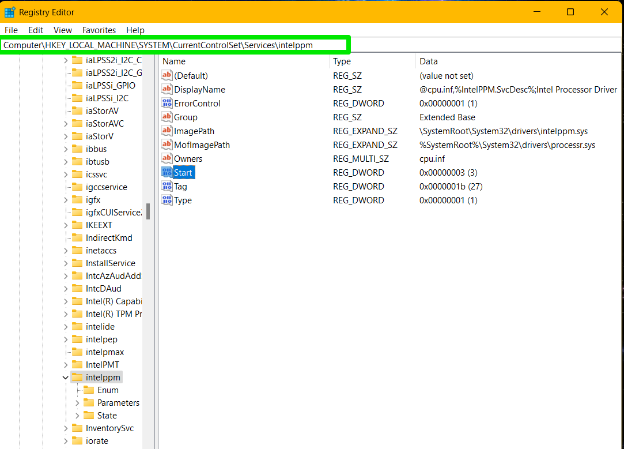
Task: Click the Owners multi-string value icon
Action: [167, 158]
